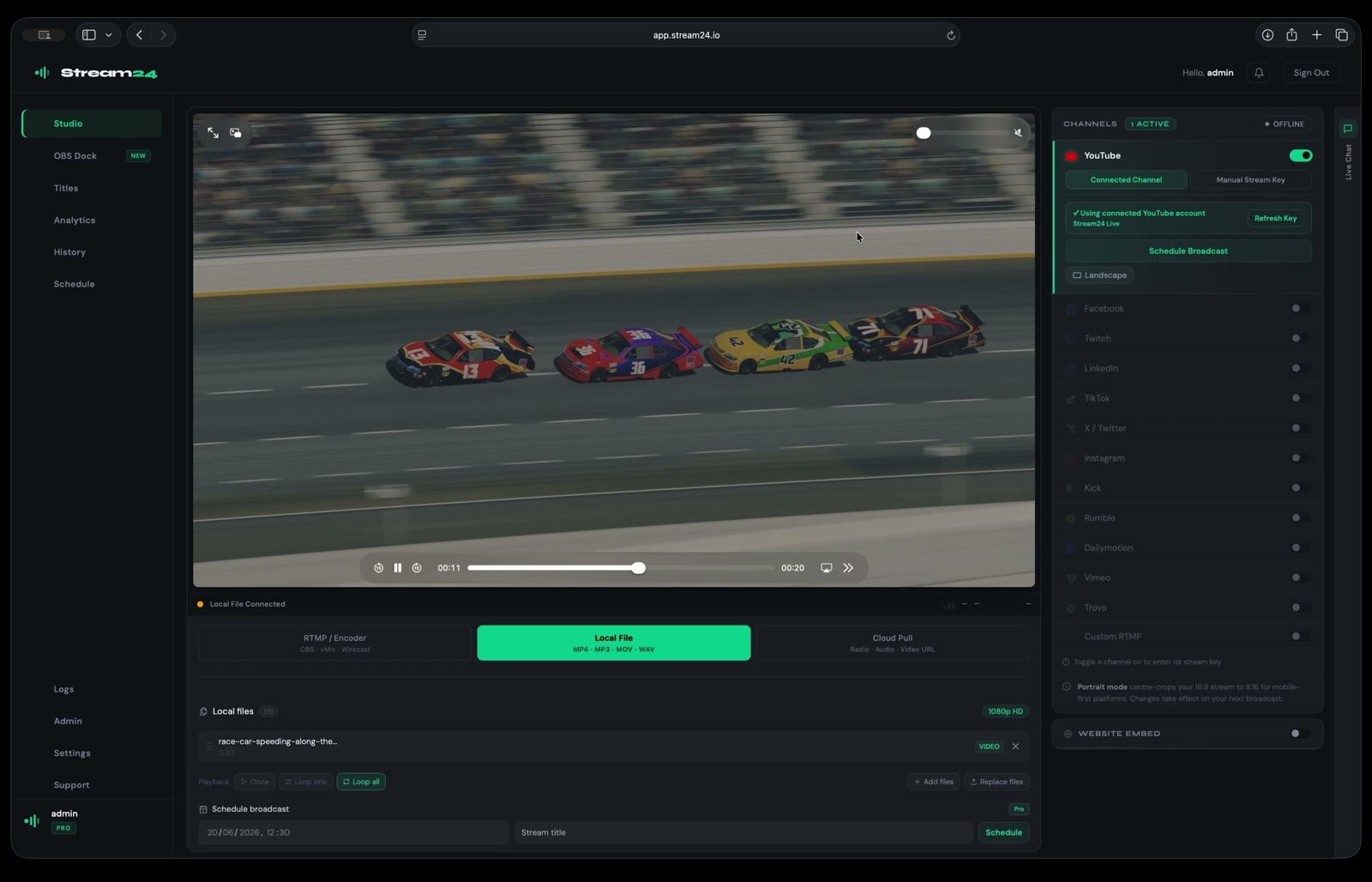Turn on Custom RTMP channel
The width and height of the screenshot is (1372, 882).
click(1300, 637)
